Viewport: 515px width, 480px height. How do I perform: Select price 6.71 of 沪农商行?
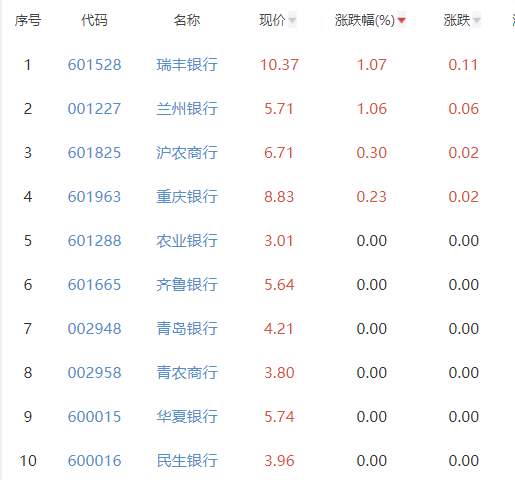(279, 153)
